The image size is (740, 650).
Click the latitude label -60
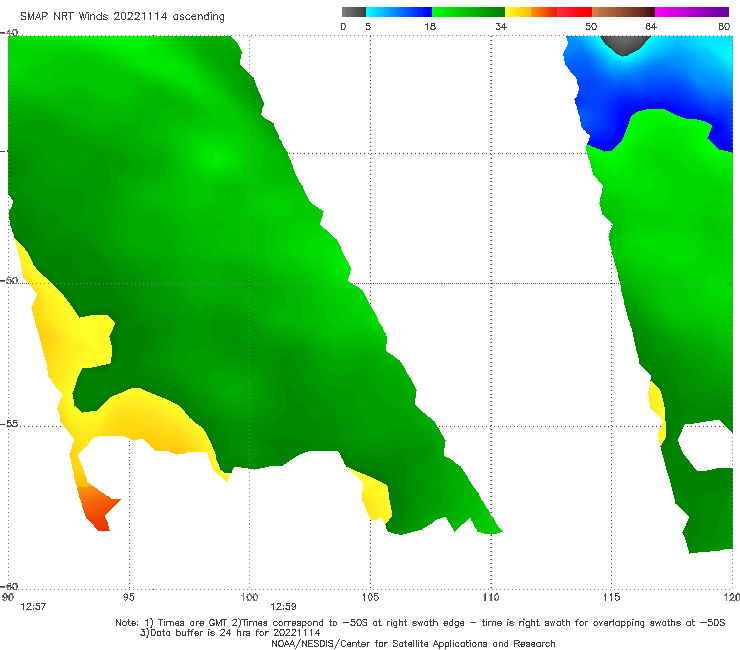pyautogui.click(x=9, y=586)
